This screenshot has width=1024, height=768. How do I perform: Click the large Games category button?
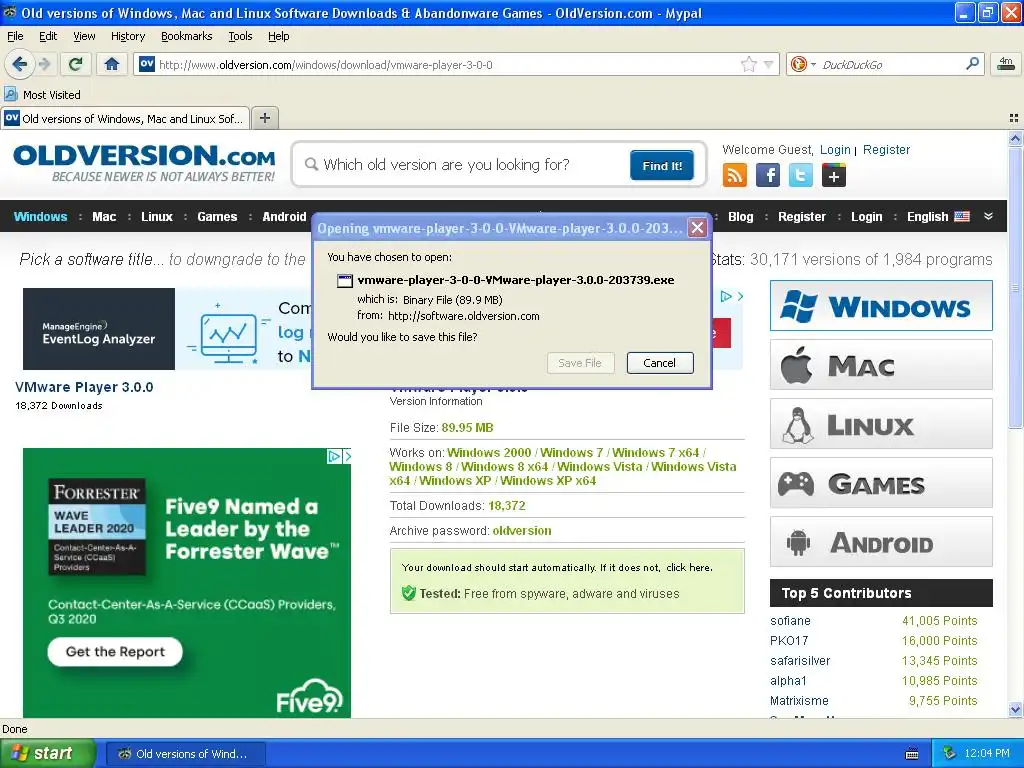[881, 483]
